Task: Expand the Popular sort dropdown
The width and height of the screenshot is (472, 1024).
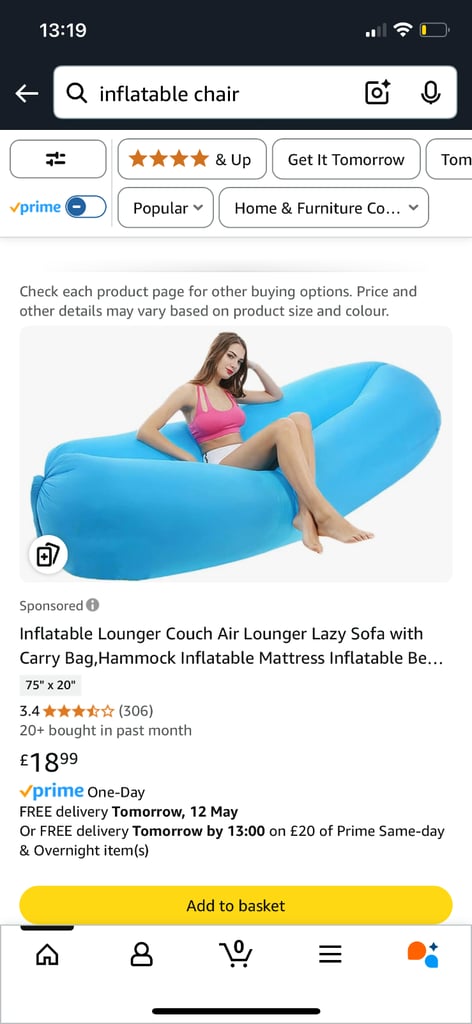Action: [165, 208]
